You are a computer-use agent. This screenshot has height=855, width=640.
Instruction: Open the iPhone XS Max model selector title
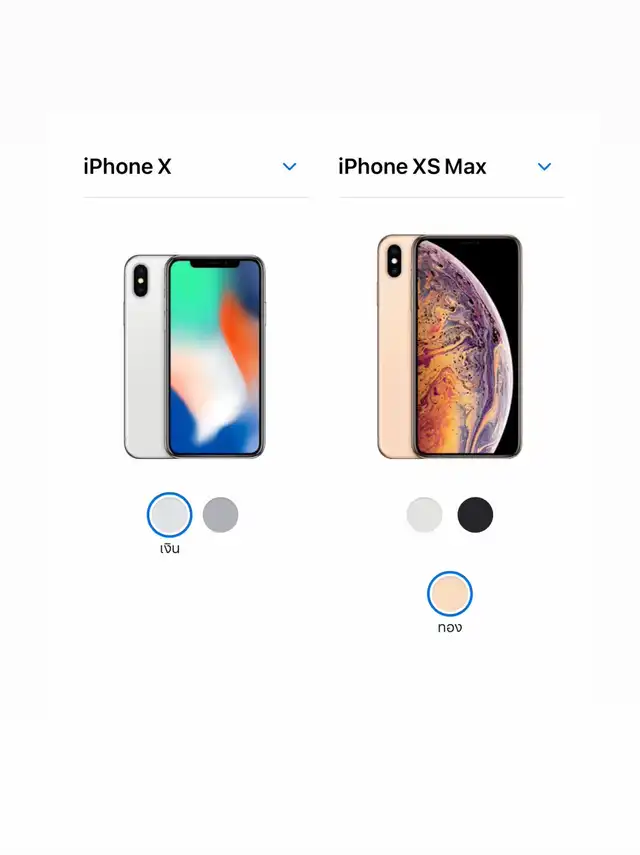pyautogui.click(x=412, y=166)
